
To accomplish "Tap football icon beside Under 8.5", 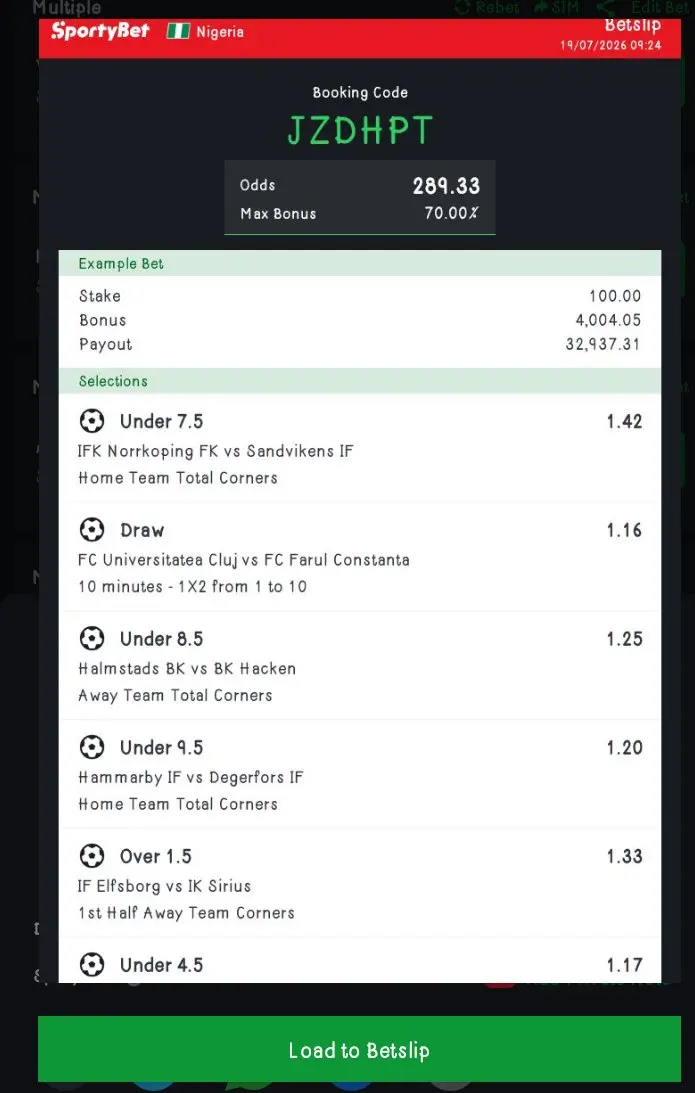I will (92, 639).
